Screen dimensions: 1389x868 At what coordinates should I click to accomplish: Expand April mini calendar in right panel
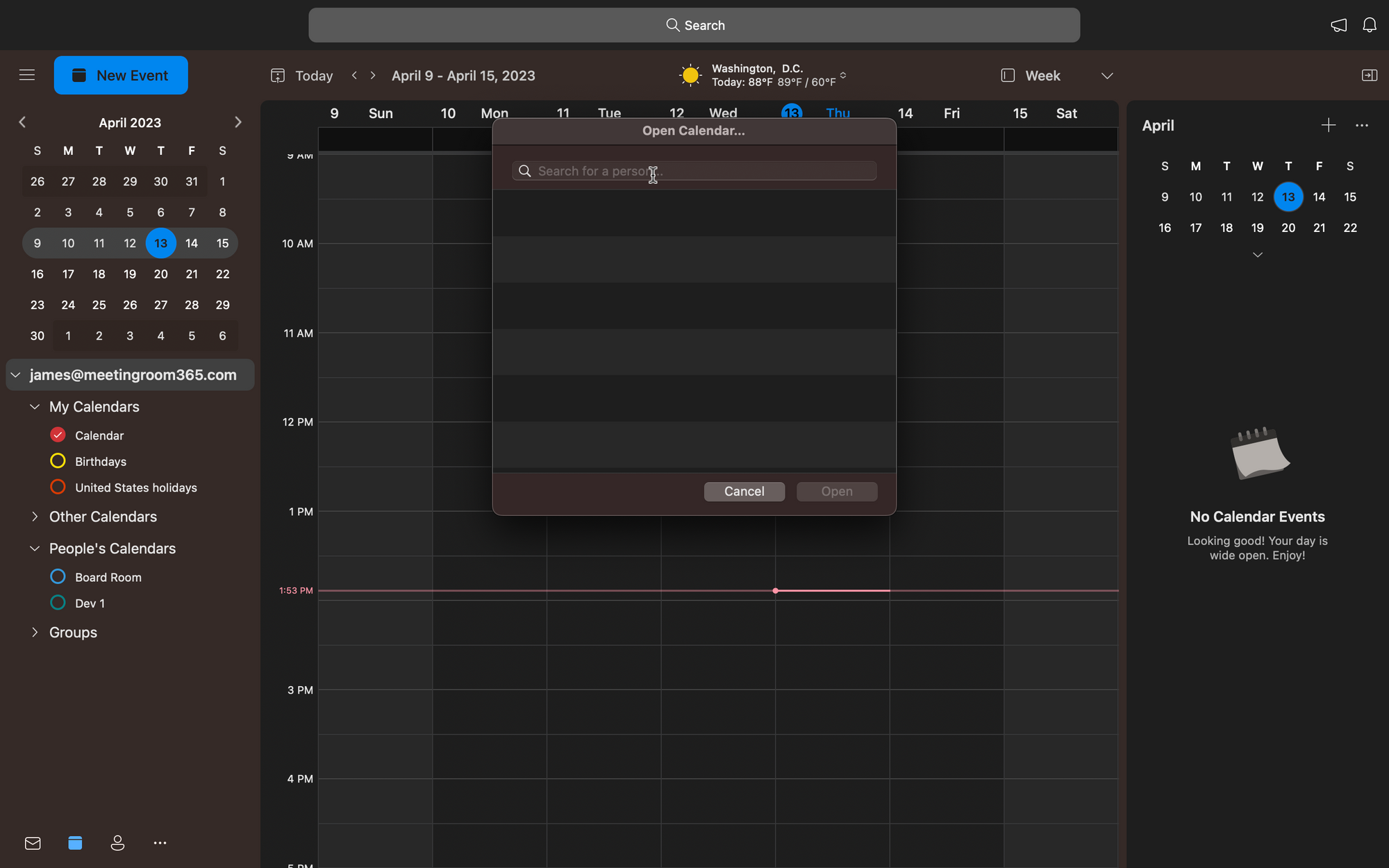[x=1257, y=255]
